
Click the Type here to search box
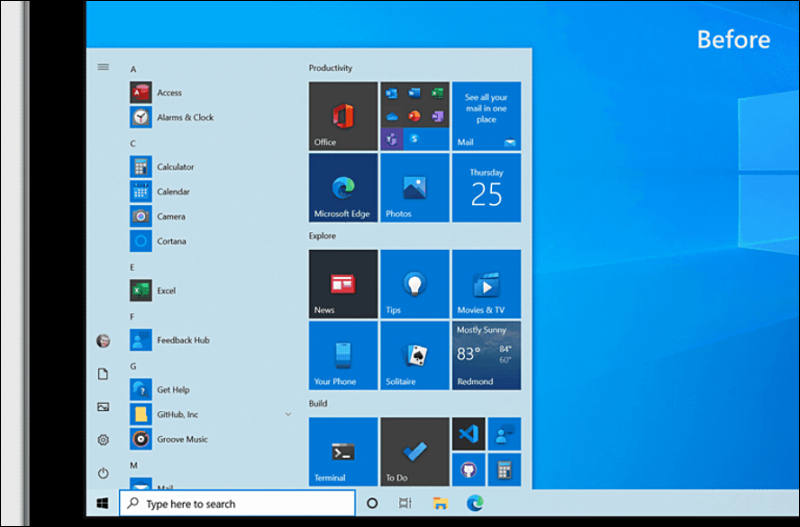pos(237,504)
